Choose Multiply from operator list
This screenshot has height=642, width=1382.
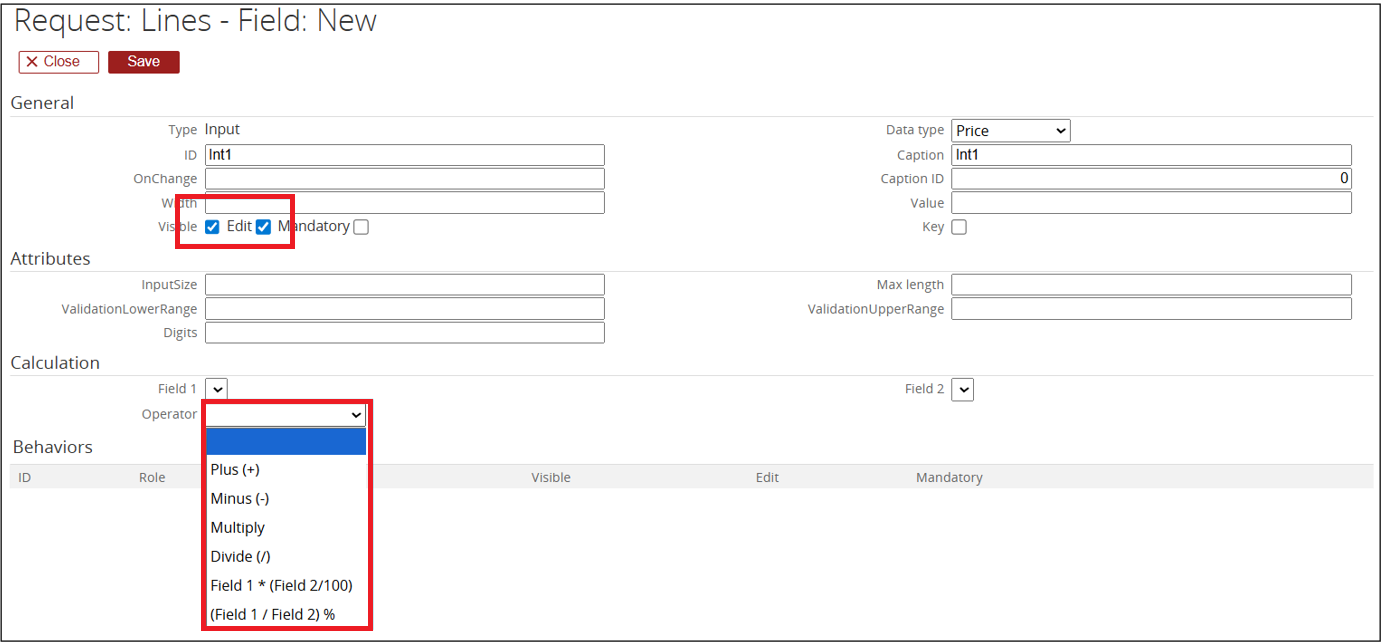238,528
